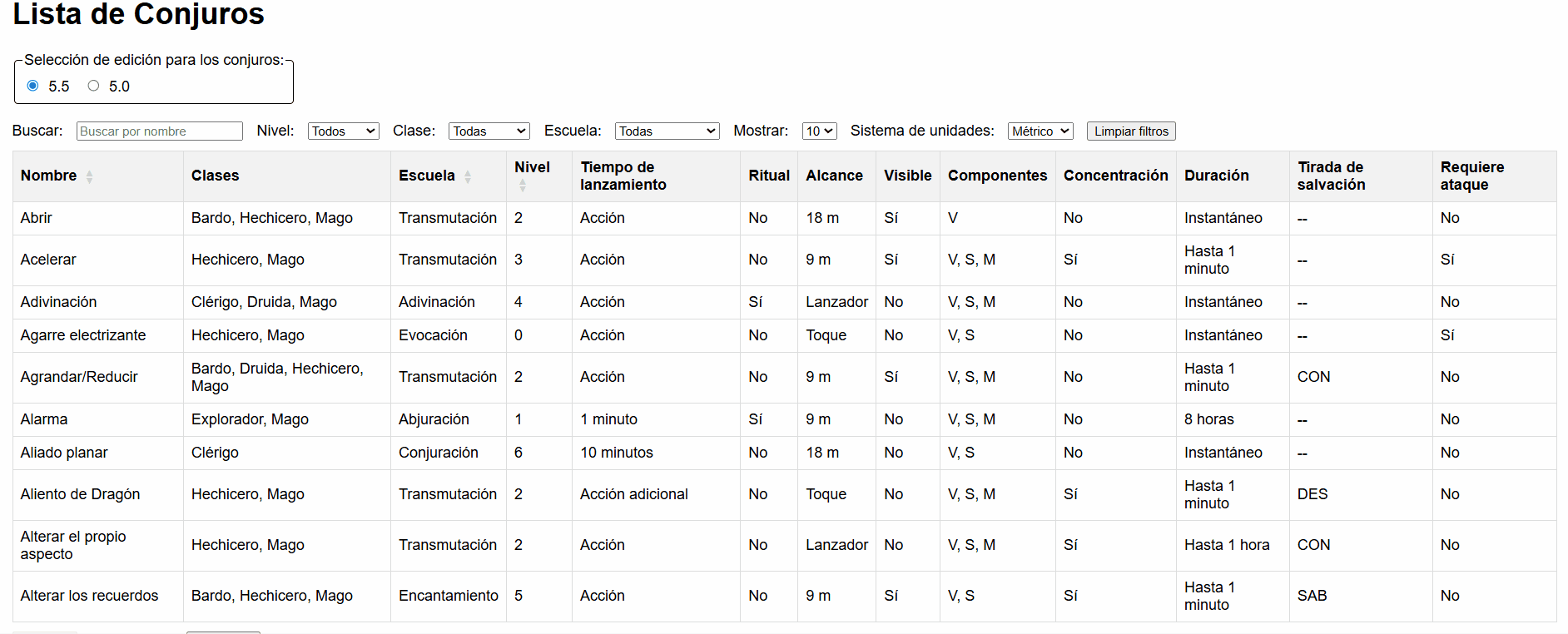Click the sort arrows beside Escuela header
Image resolution: width=1568 pixels, height=634 pixels.
click(x=468, y=176)
